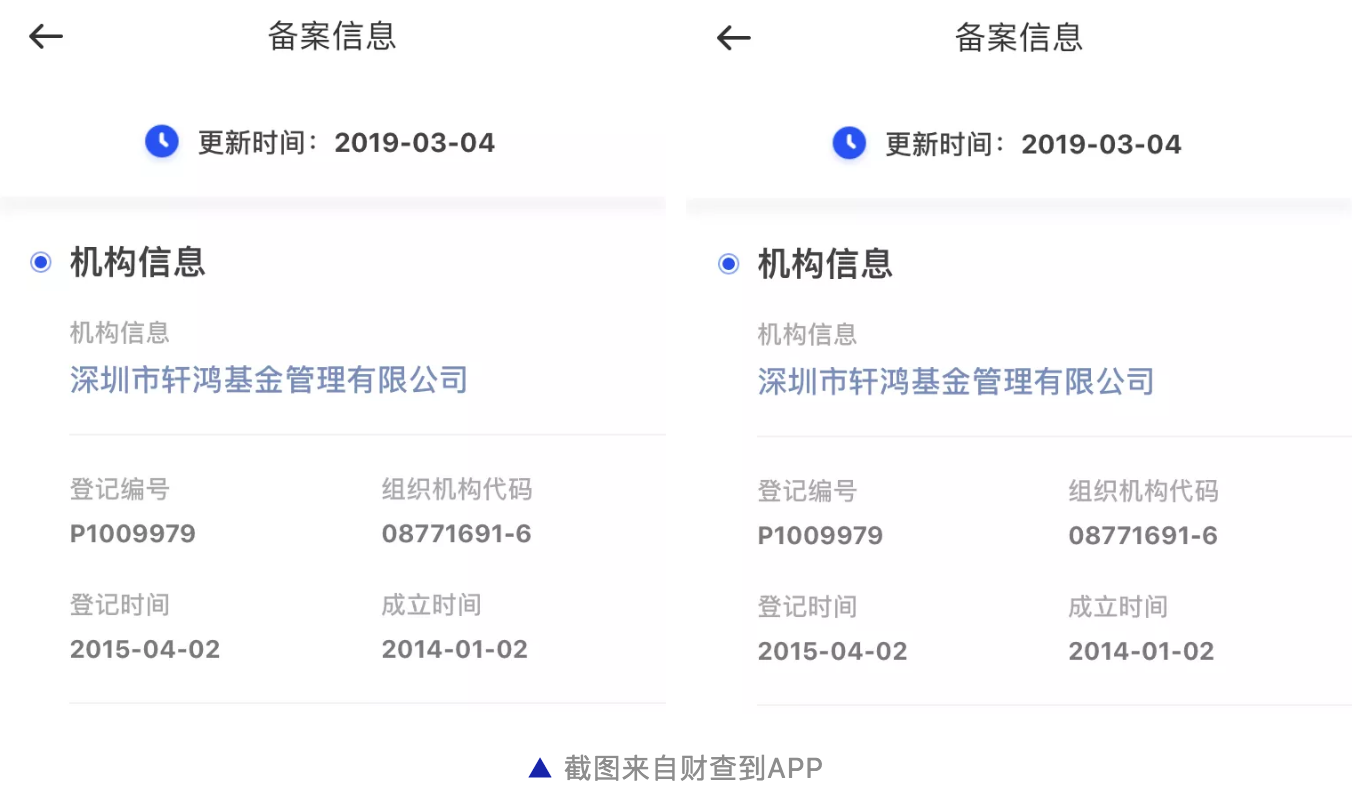
Task: Click registration date 2015-04-02 in right panel
Action: [832, 651]
